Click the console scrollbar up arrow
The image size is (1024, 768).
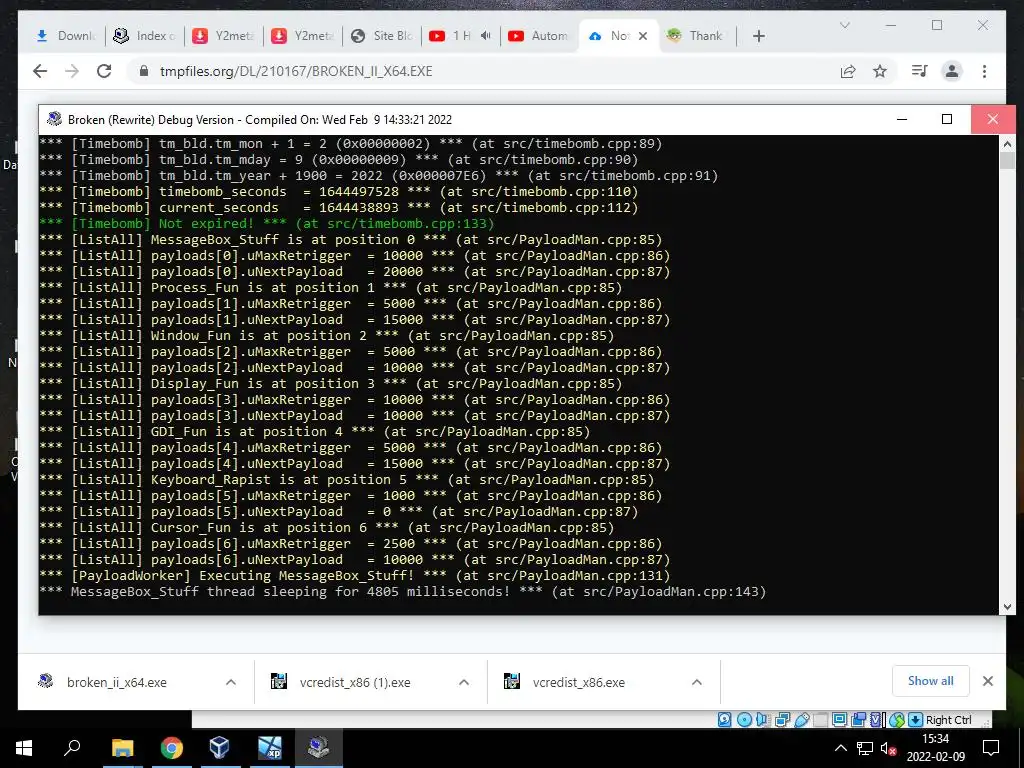(1007, 144)
